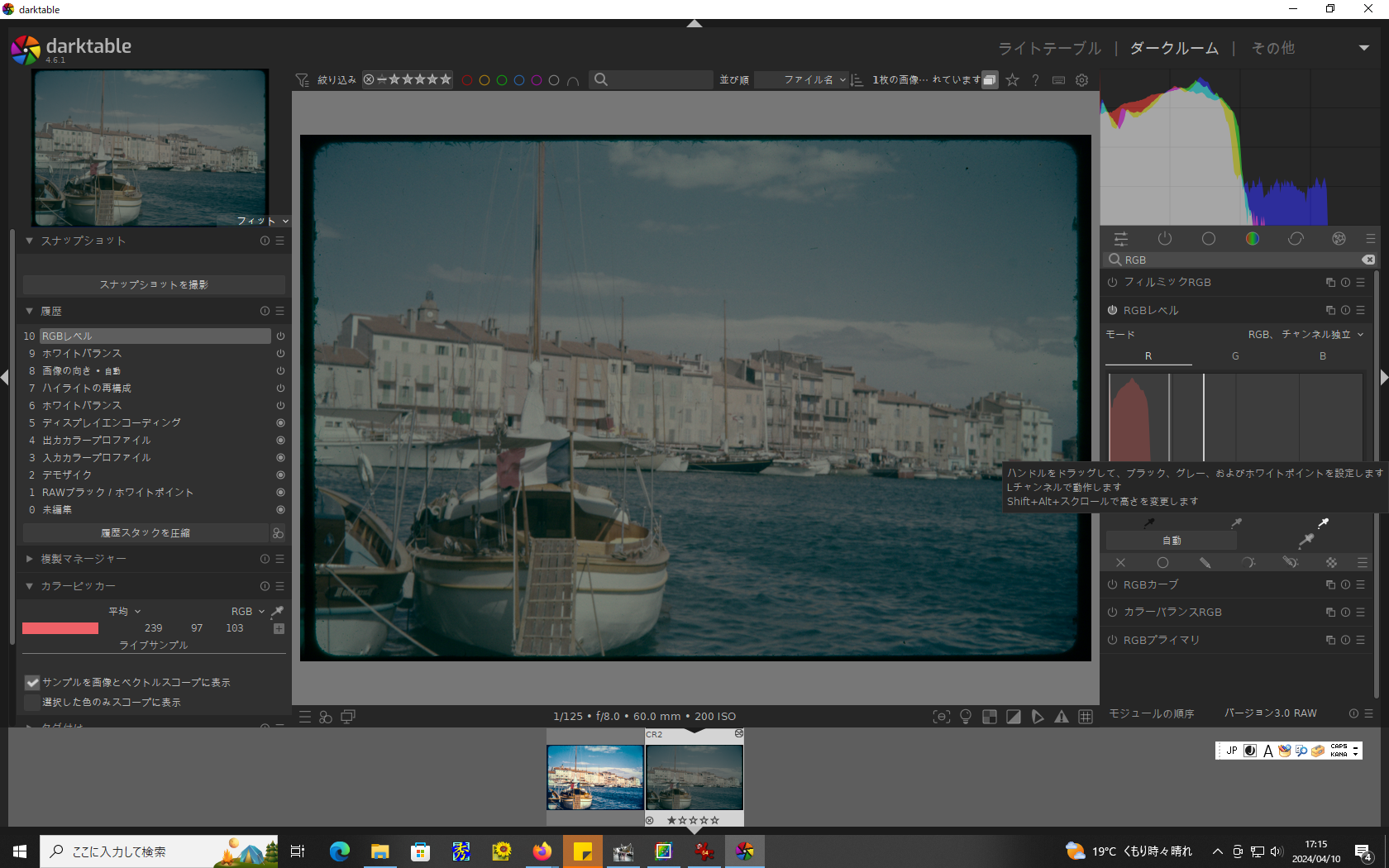Click the 自動 auto levels button

(1172, 541)
